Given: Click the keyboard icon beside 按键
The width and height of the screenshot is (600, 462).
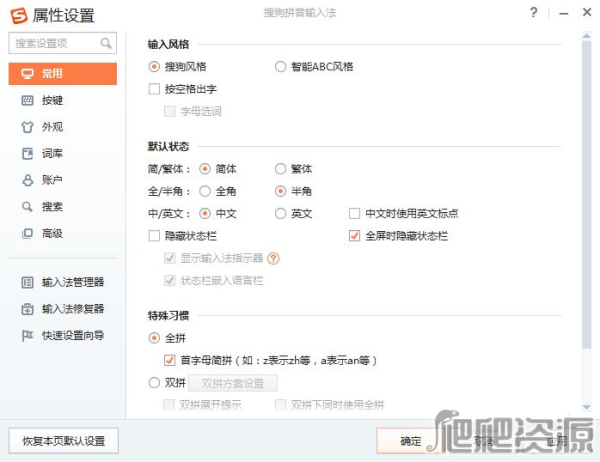Looking at the screenshot, I should (x=27, y=100).
